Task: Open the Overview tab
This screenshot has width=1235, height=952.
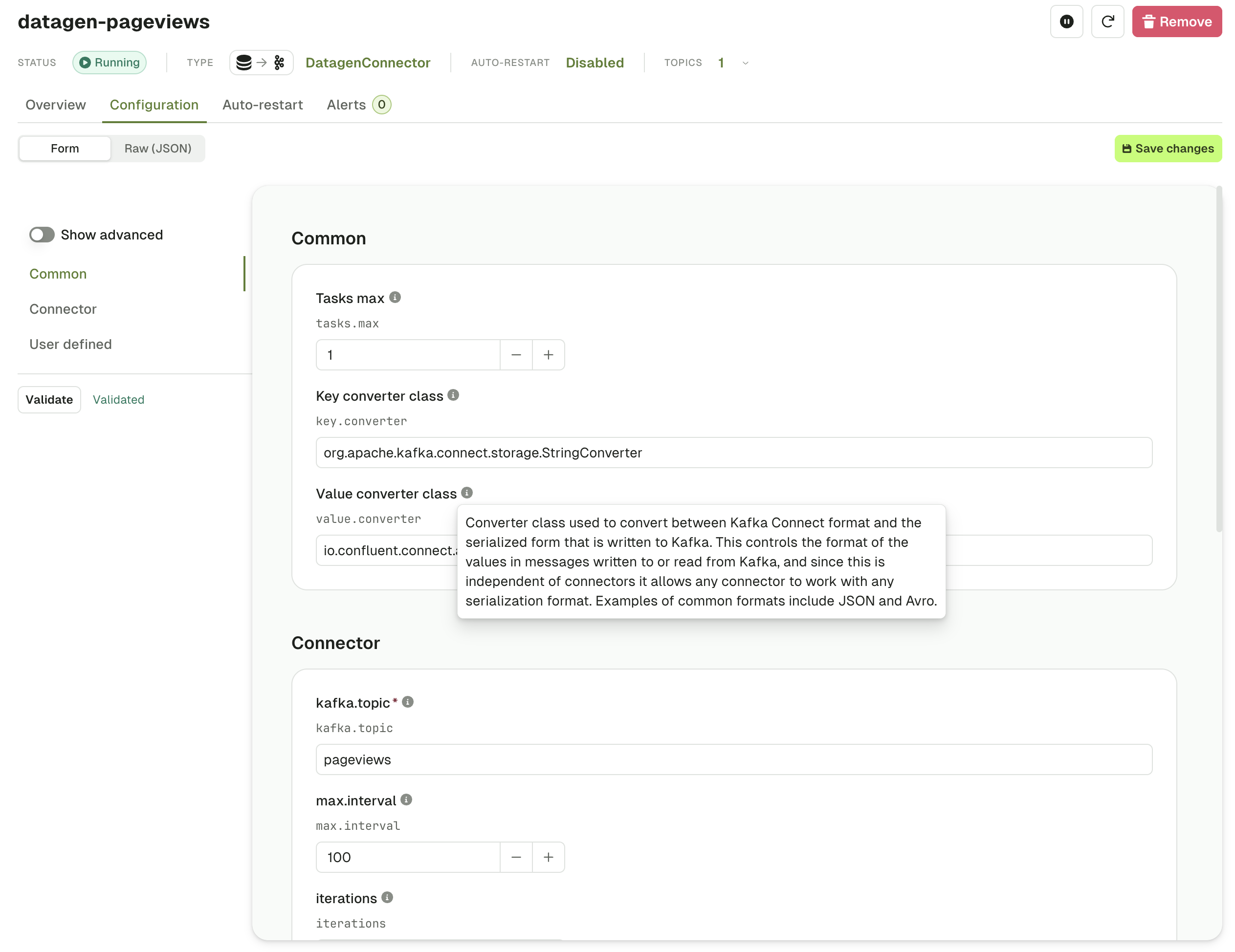Action: 55,105
